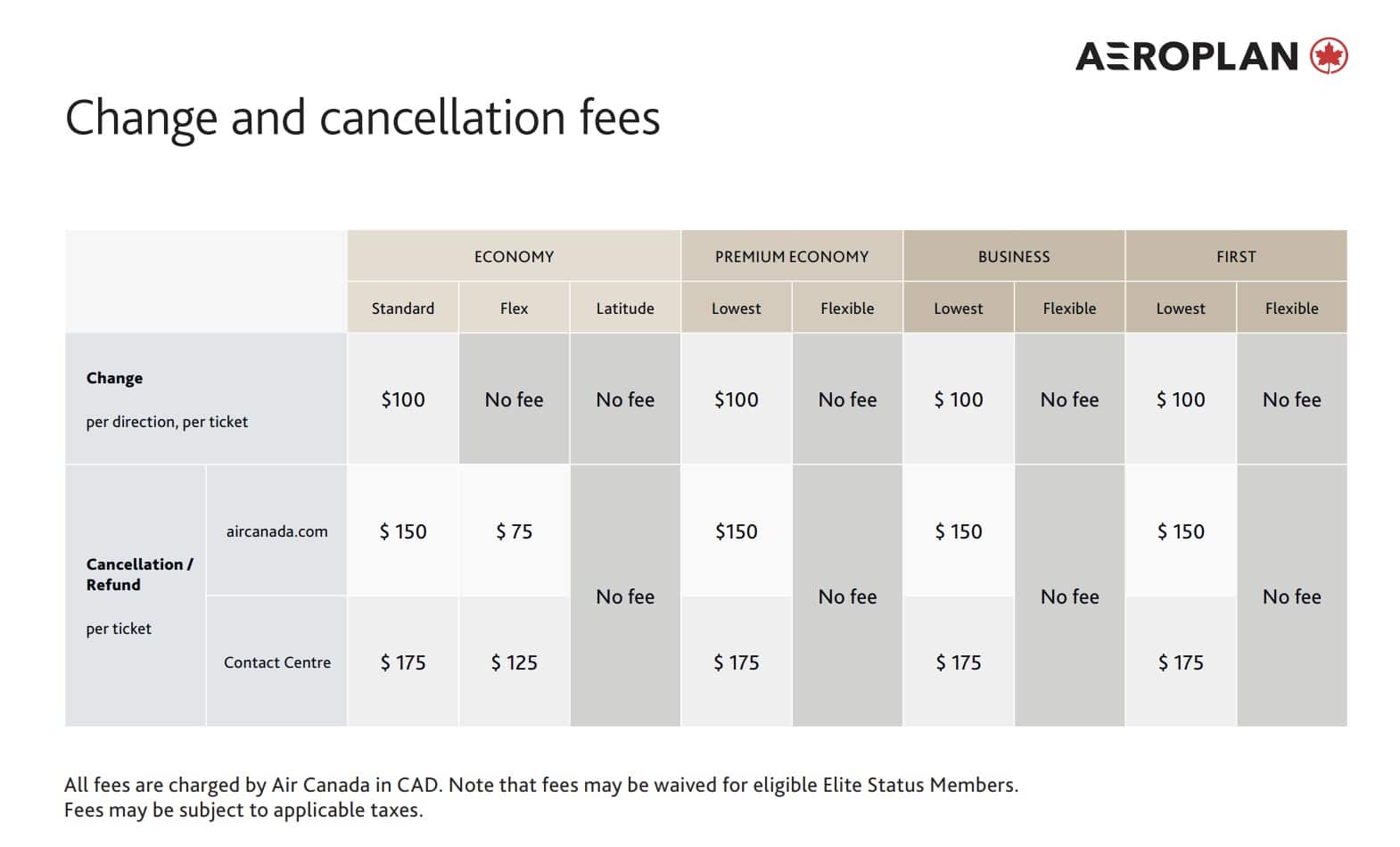
Task: Click the aircanada.com row label
Action: point(276,531)
